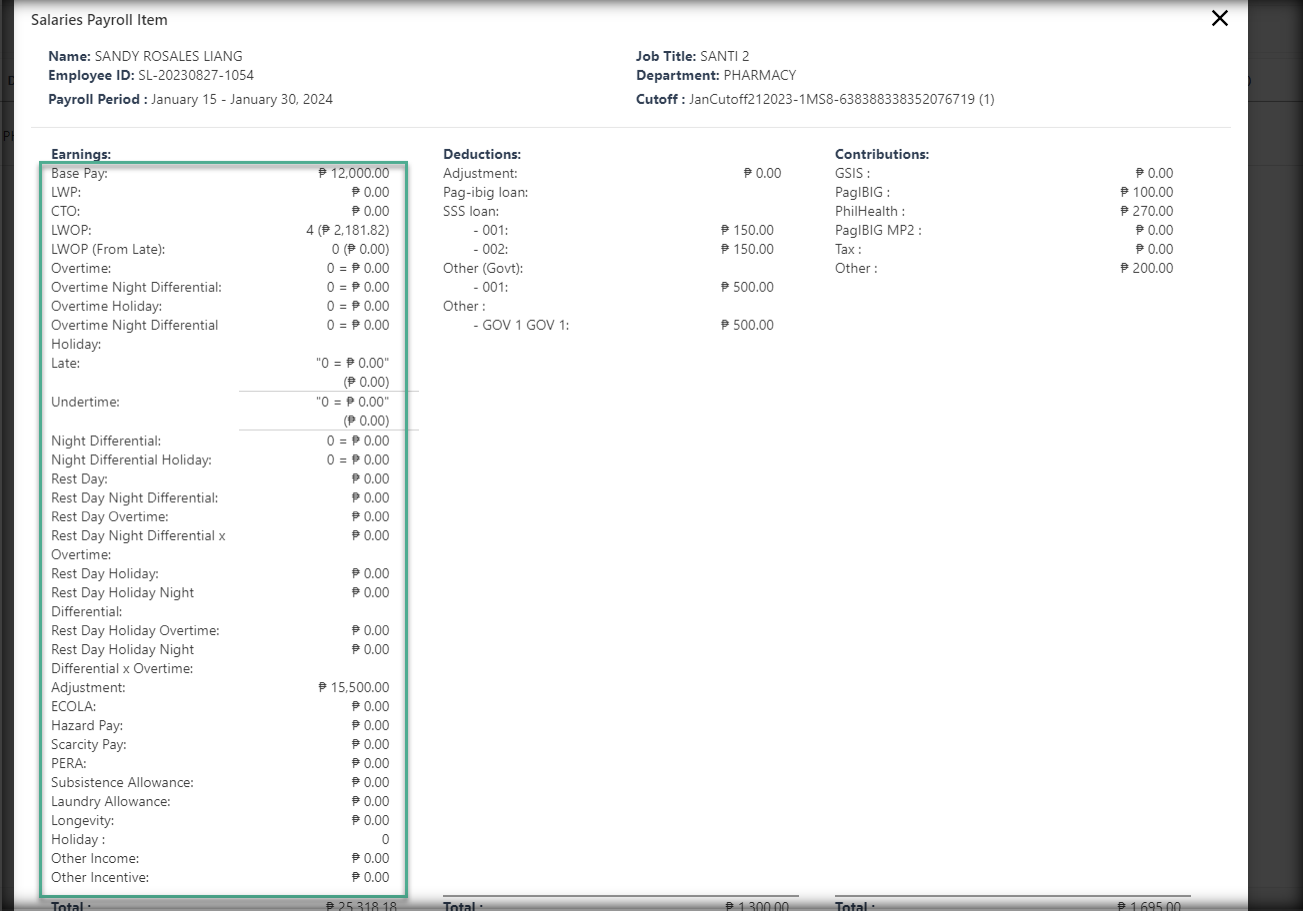Viewport: 1303px width, 911px height.
Task: Close the Salaries Payroll Item dialog
Action: pyautogui.click(x=1219, y=18)
